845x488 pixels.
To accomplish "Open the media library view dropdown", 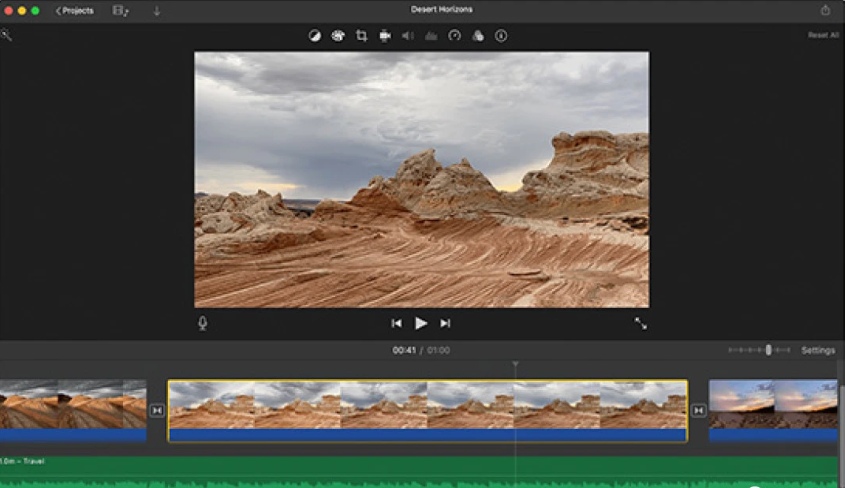I will tap(121, 10).
